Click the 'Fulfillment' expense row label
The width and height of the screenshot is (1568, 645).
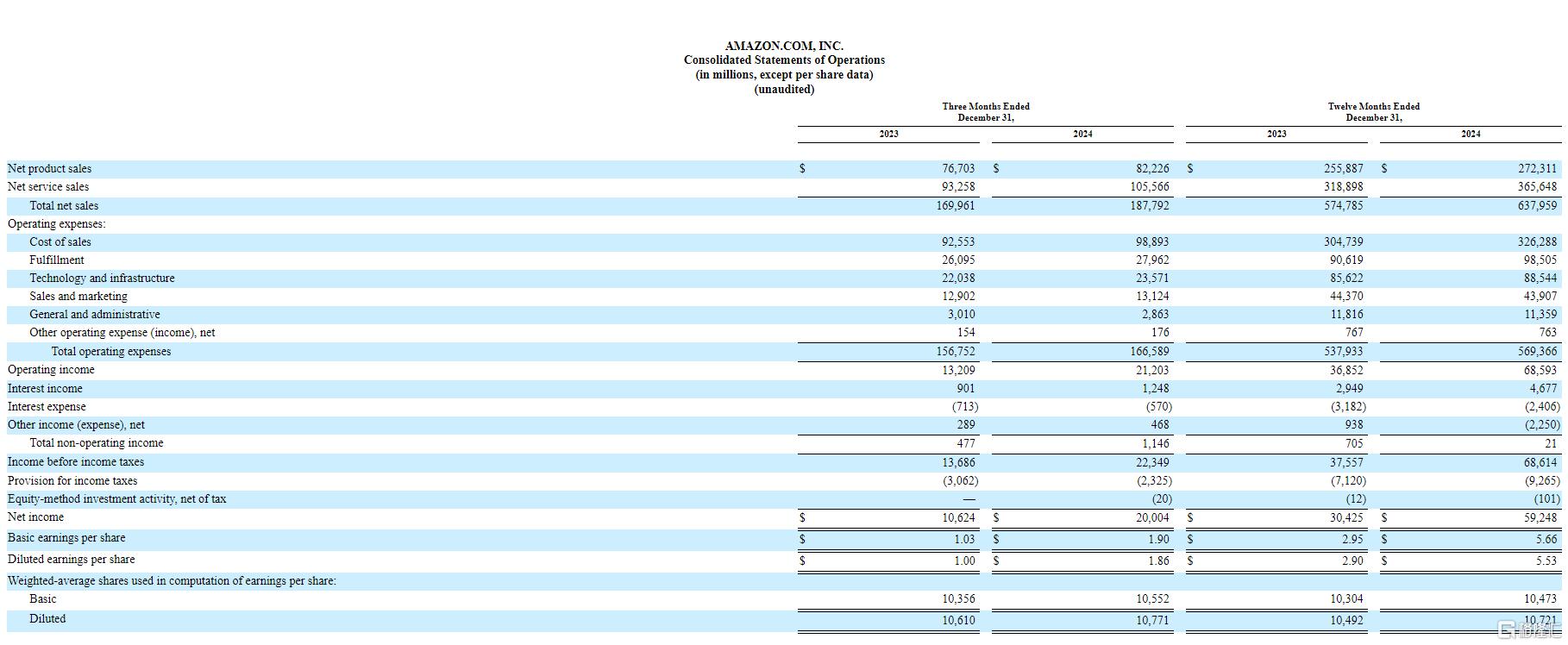57,260
